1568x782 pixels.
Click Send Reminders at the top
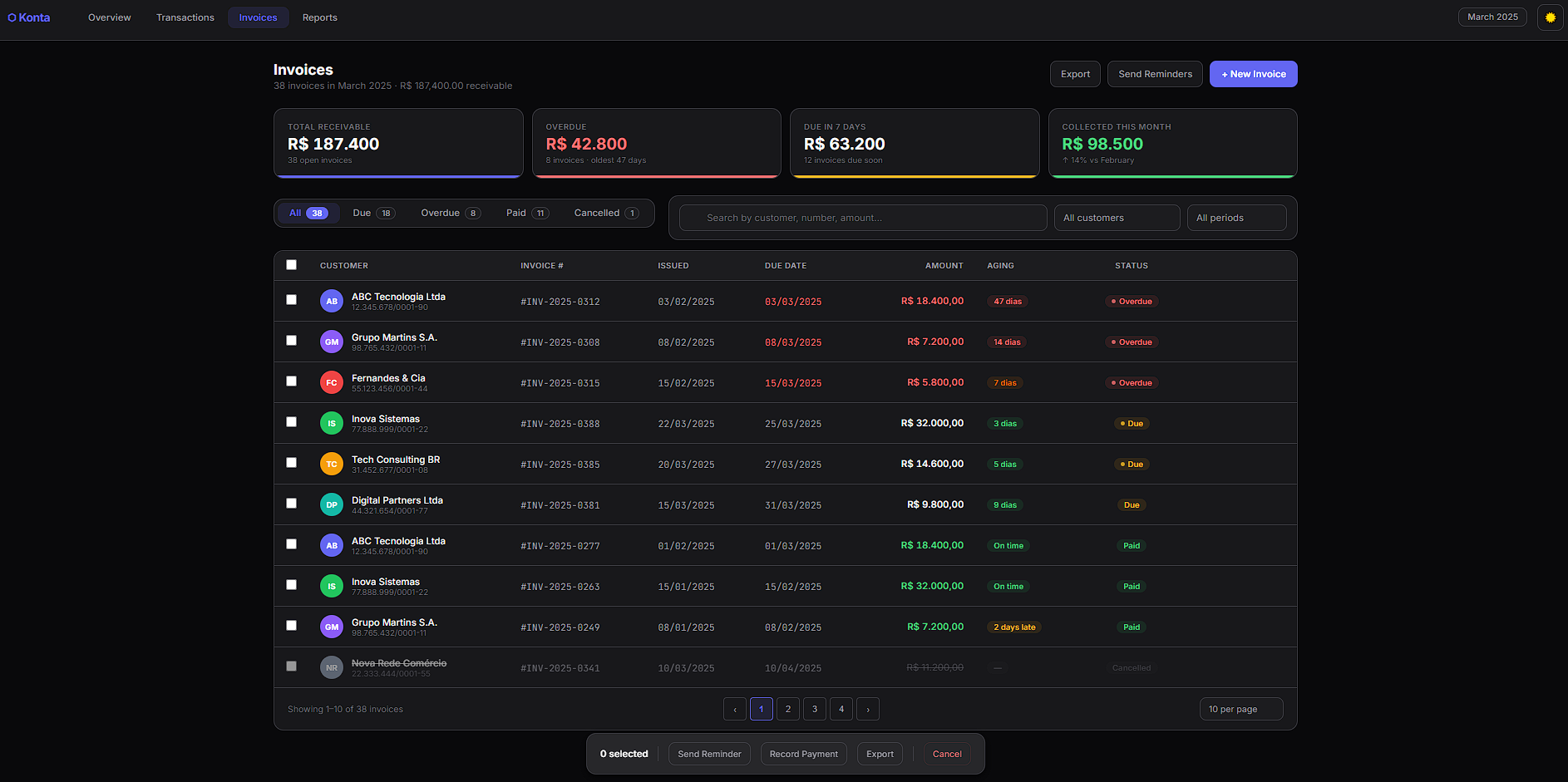click(x=1155, y=74)
